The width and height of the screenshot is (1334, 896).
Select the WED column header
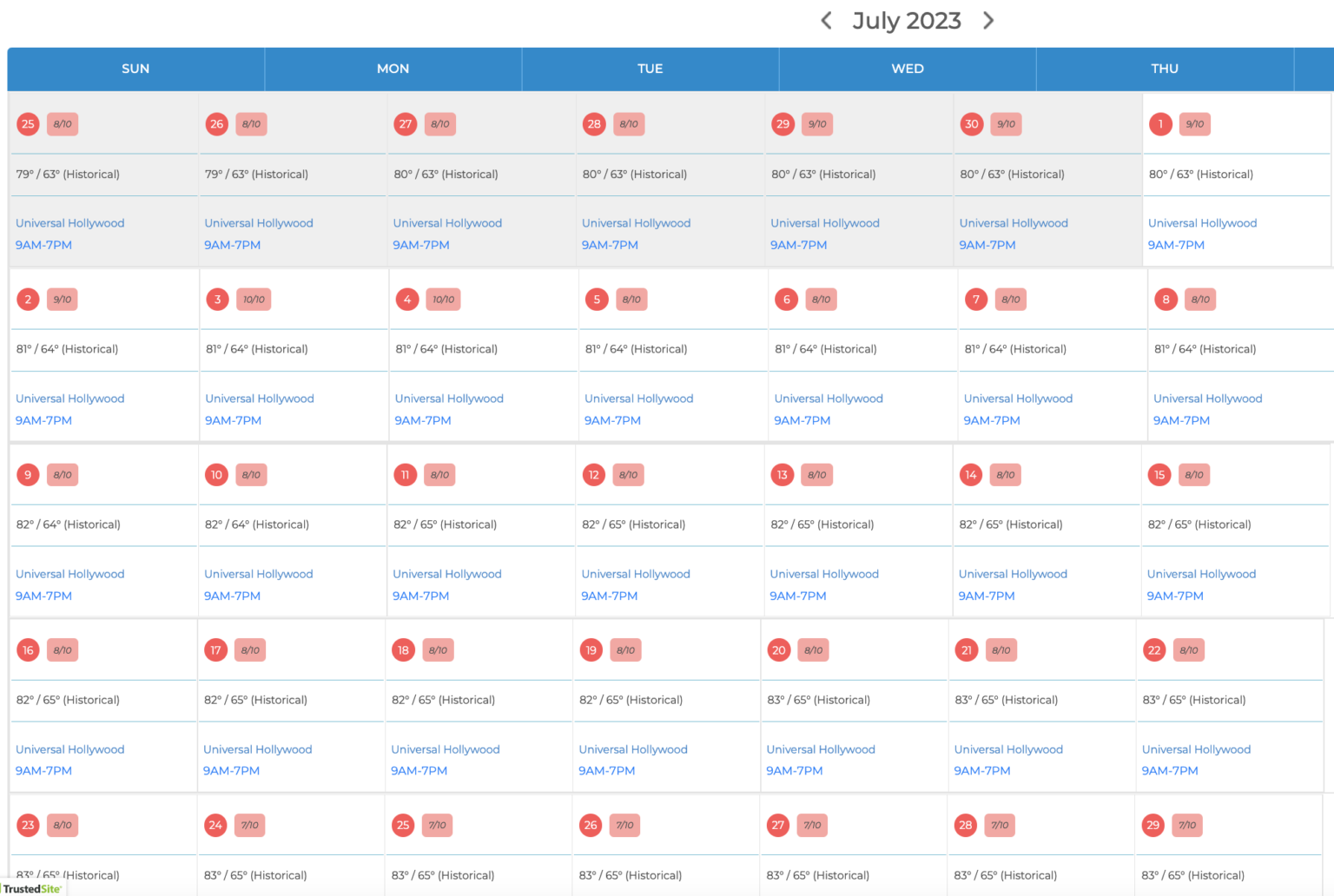pyautogui.click(x=908, y=69)
